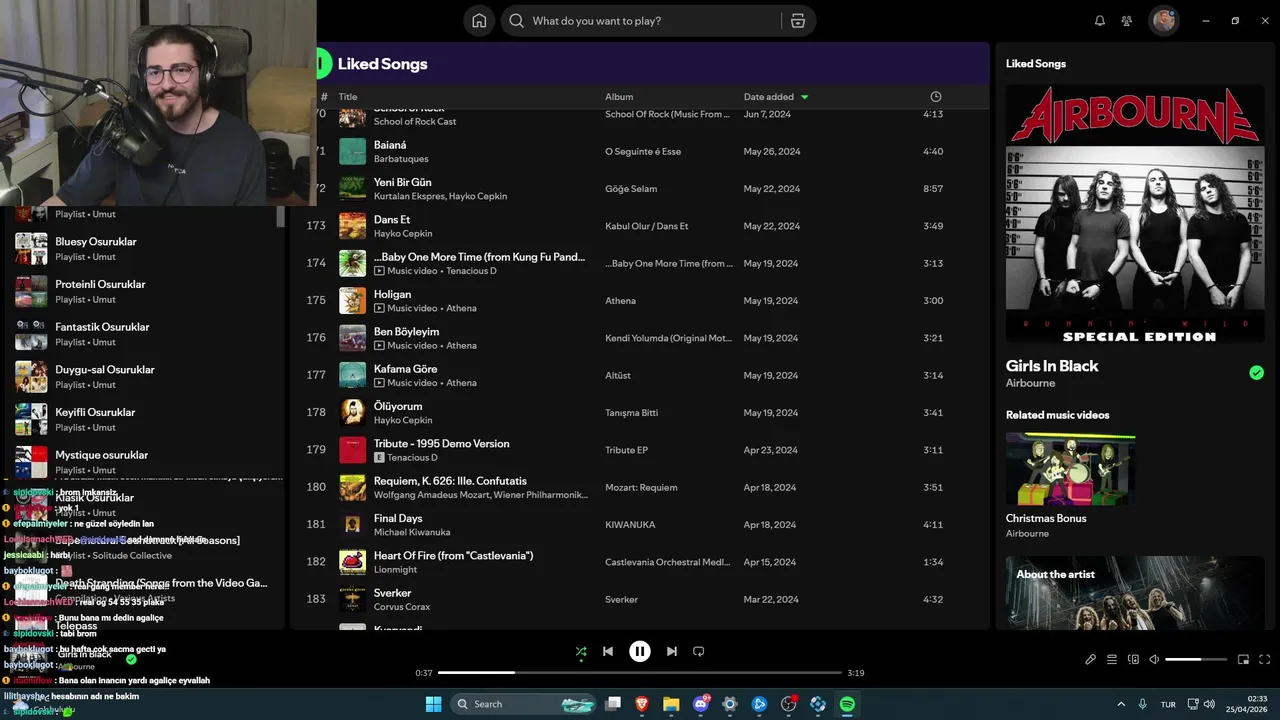Open the Browse icon in search bar
Image resolution: width=1280 pixels, height=720 pixels.
click(797, 20)
